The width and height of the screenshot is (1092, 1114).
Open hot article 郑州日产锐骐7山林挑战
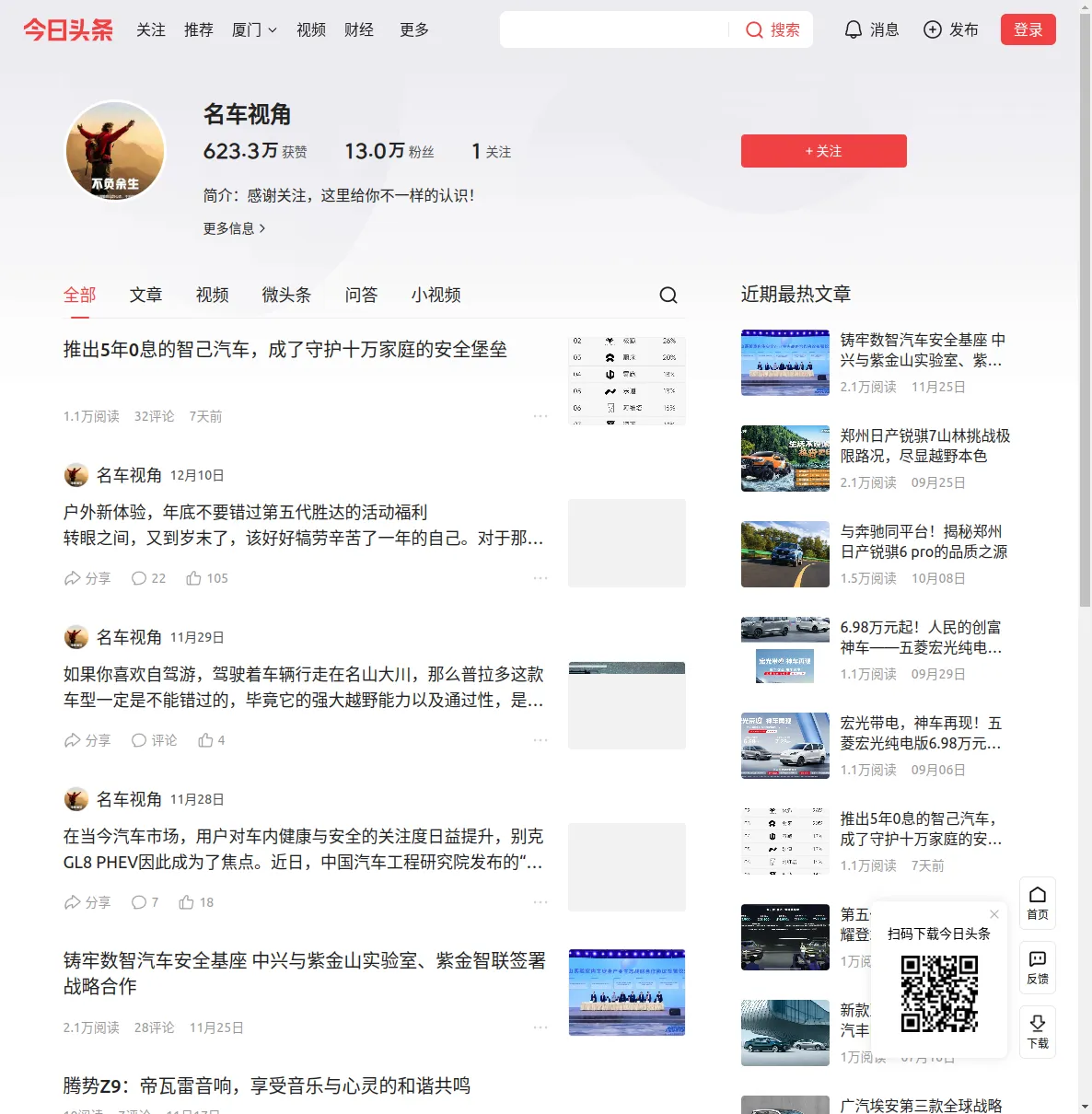click(925, 446)
